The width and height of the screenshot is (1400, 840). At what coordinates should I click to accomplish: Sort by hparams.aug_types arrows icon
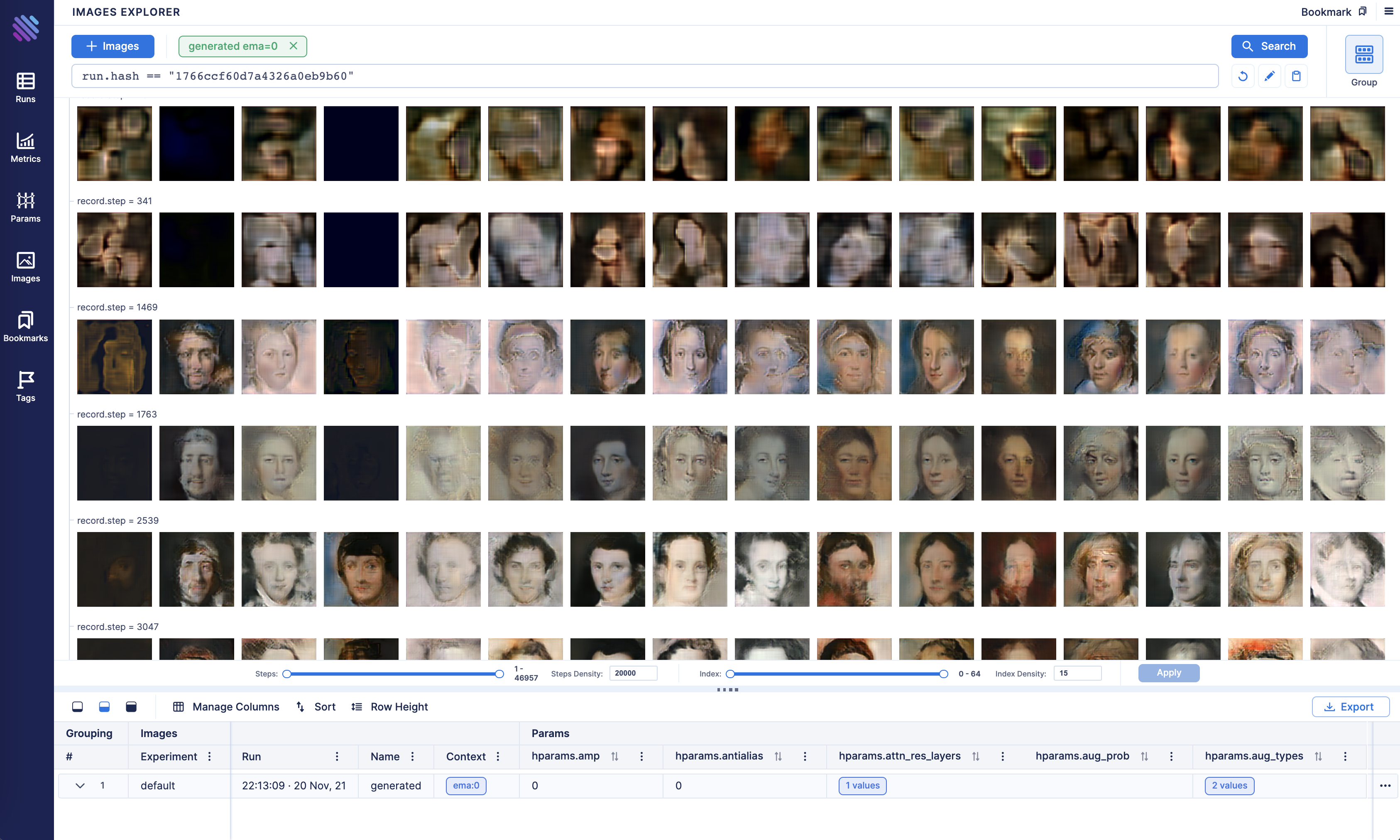click(1319, 756)
